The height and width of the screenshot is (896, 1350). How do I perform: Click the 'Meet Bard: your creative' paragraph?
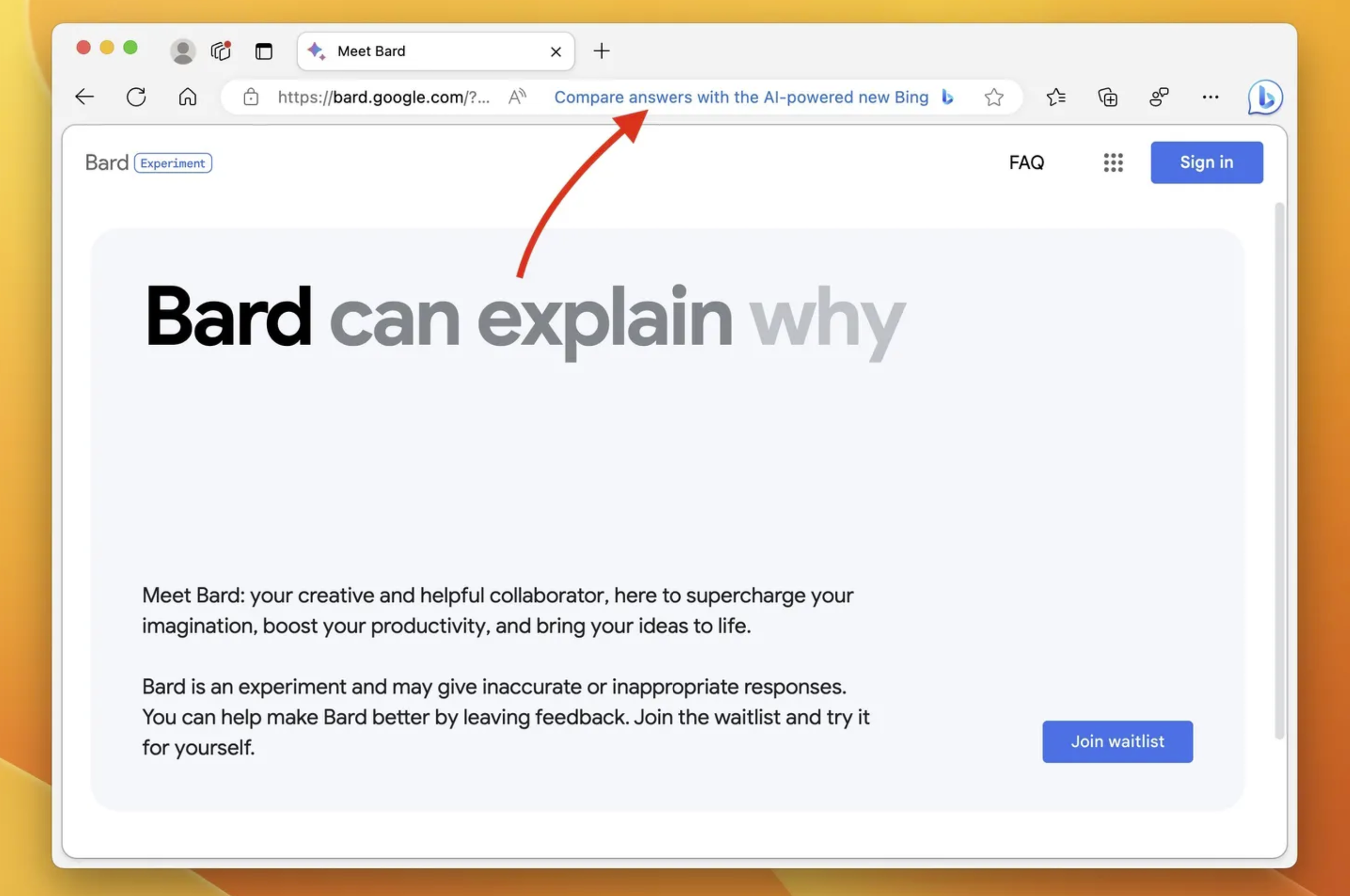pyautogui.click(x=497, y=610)
